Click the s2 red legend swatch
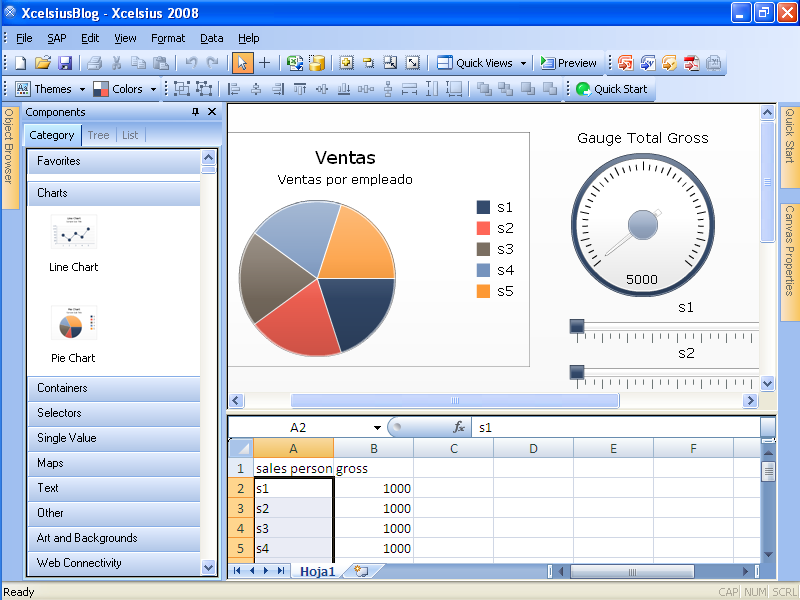800x600 pixels. pos(483,228)
